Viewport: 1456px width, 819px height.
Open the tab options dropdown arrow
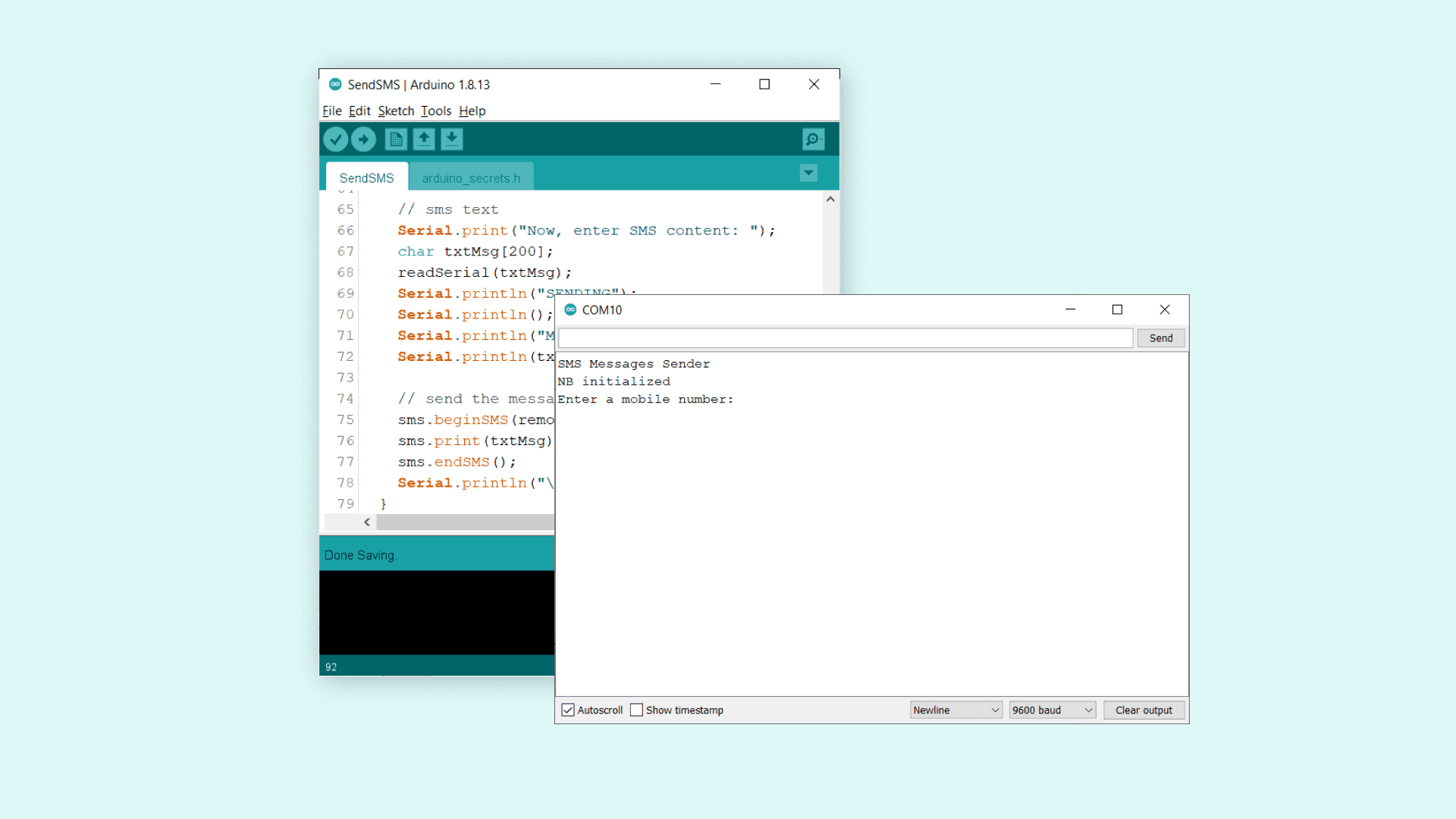point(808,173)
